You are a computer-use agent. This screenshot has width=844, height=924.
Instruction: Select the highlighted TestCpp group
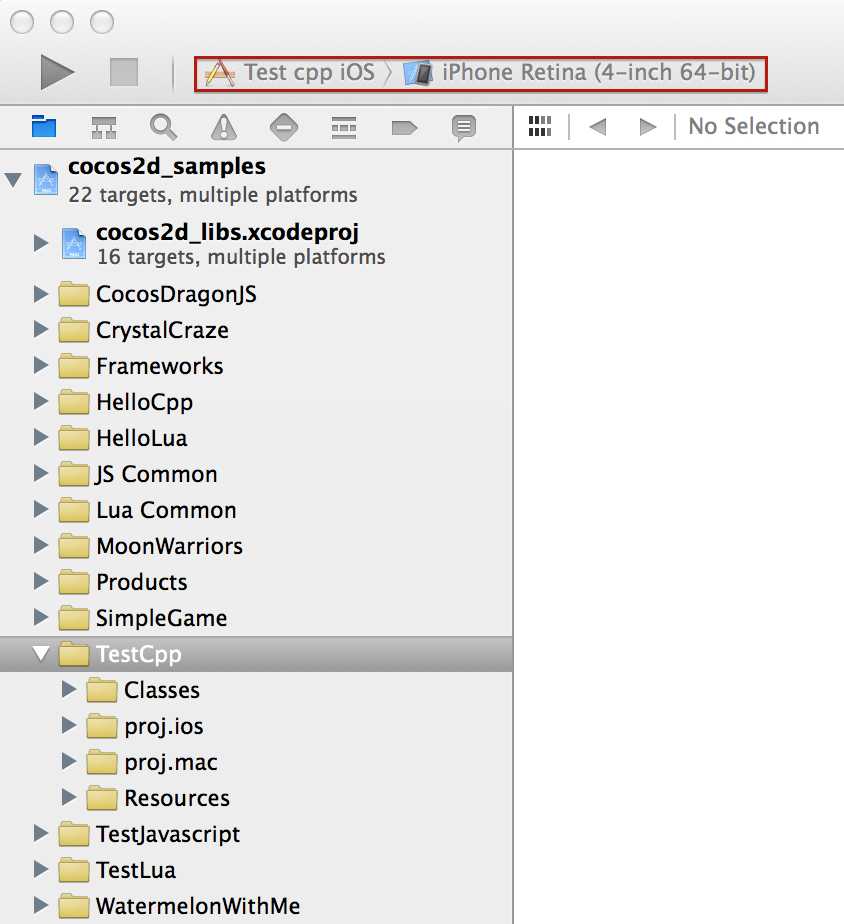[x=256, y=654]
